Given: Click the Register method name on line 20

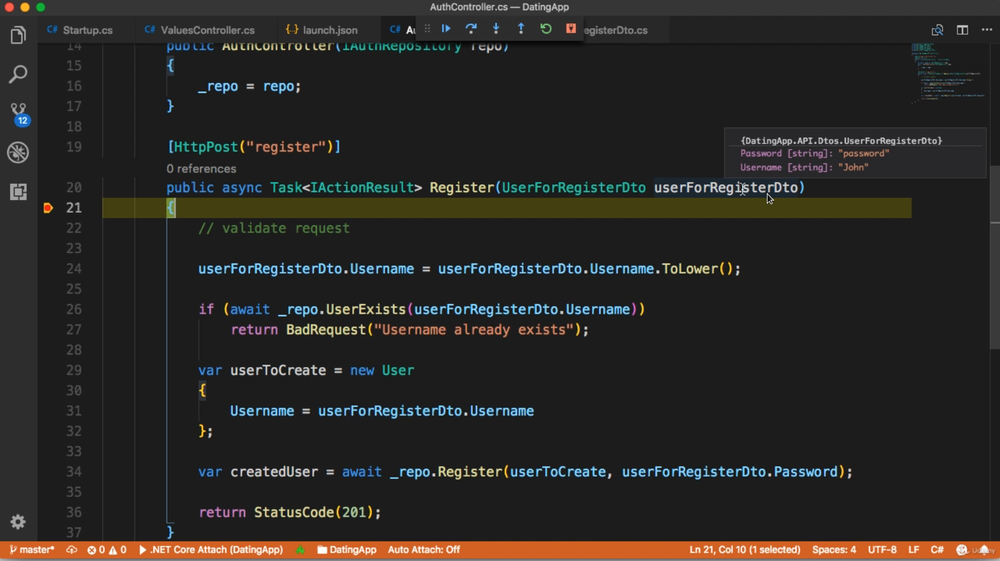Looking at the screenshot, I should (461, 187).
